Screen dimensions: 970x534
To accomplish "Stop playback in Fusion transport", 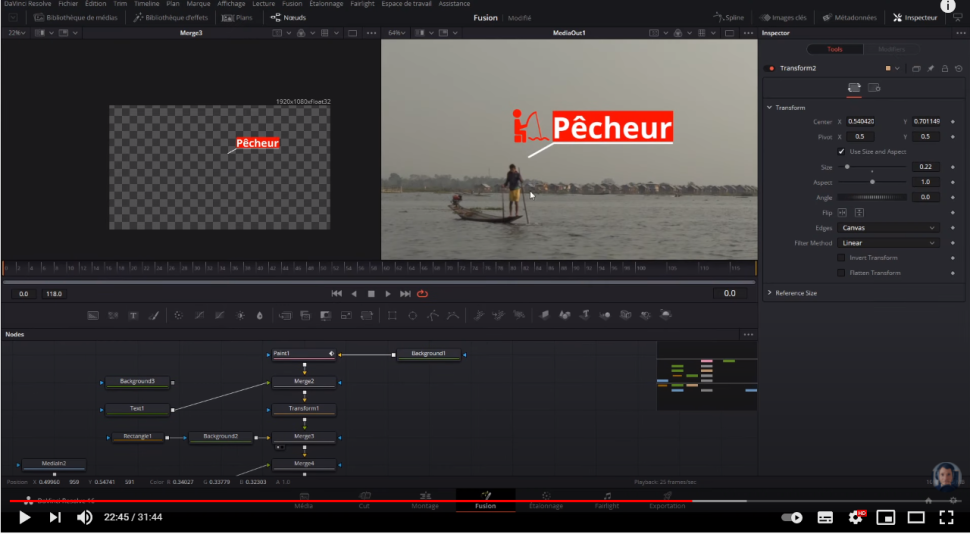I will (x=371, y=294).
